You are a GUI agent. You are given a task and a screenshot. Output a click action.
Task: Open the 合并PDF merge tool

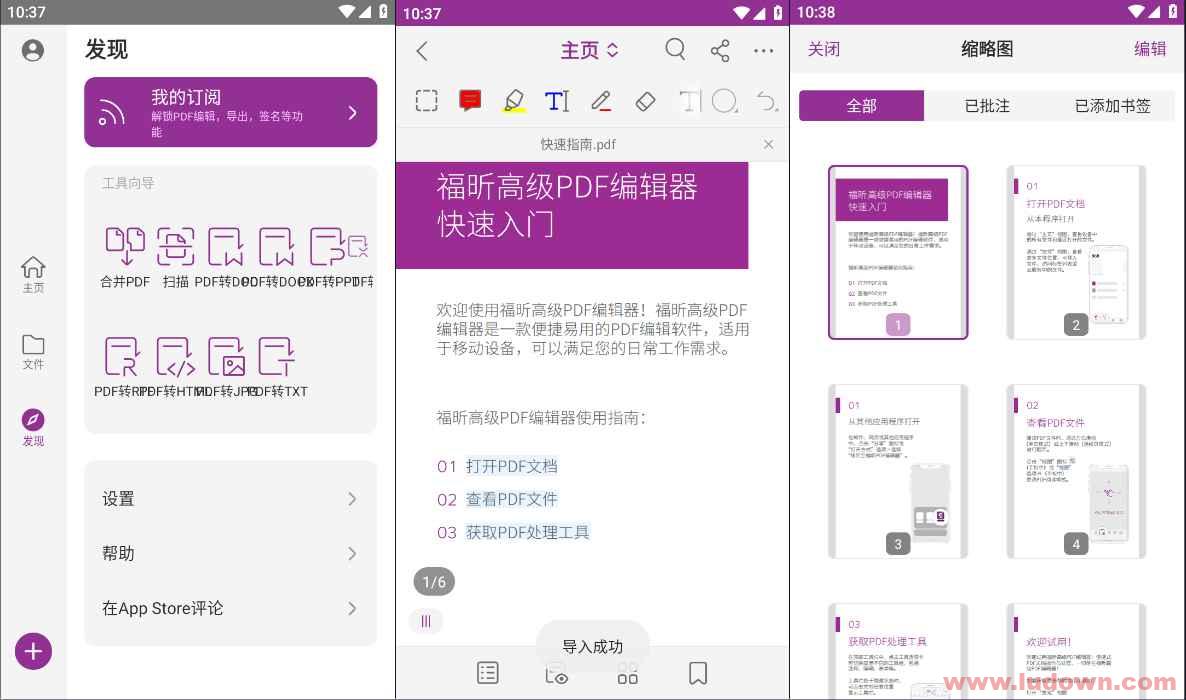(125, 257)
